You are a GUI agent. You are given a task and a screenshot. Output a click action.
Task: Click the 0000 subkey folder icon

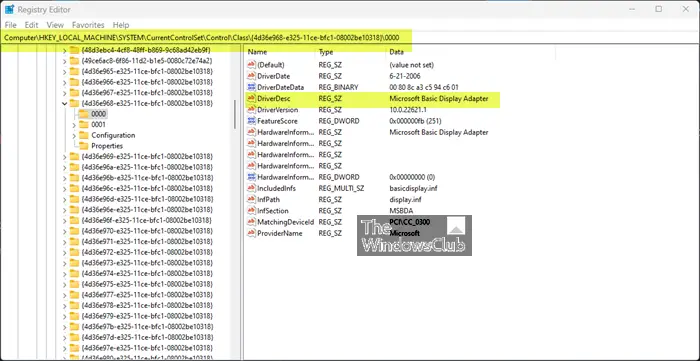click(x=84, y=114)
